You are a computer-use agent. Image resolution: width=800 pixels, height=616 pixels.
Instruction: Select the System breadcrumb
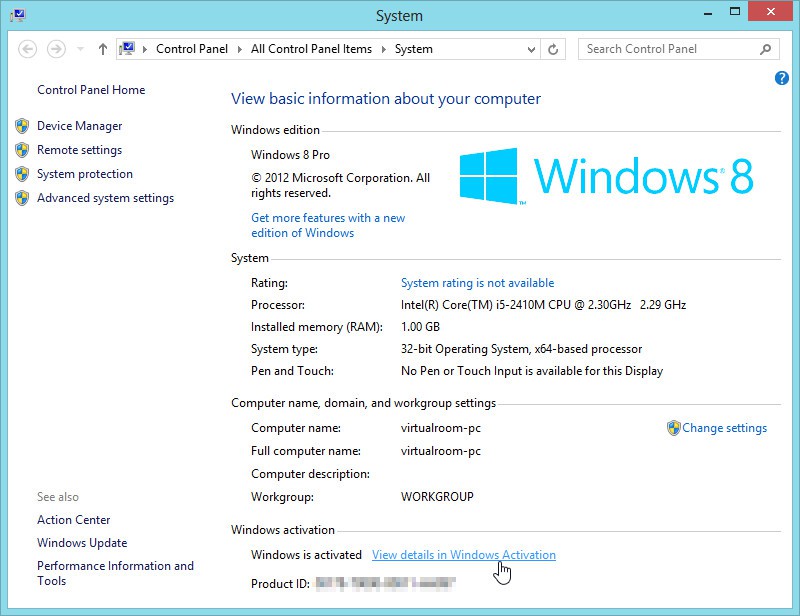(x=413, y=49)
